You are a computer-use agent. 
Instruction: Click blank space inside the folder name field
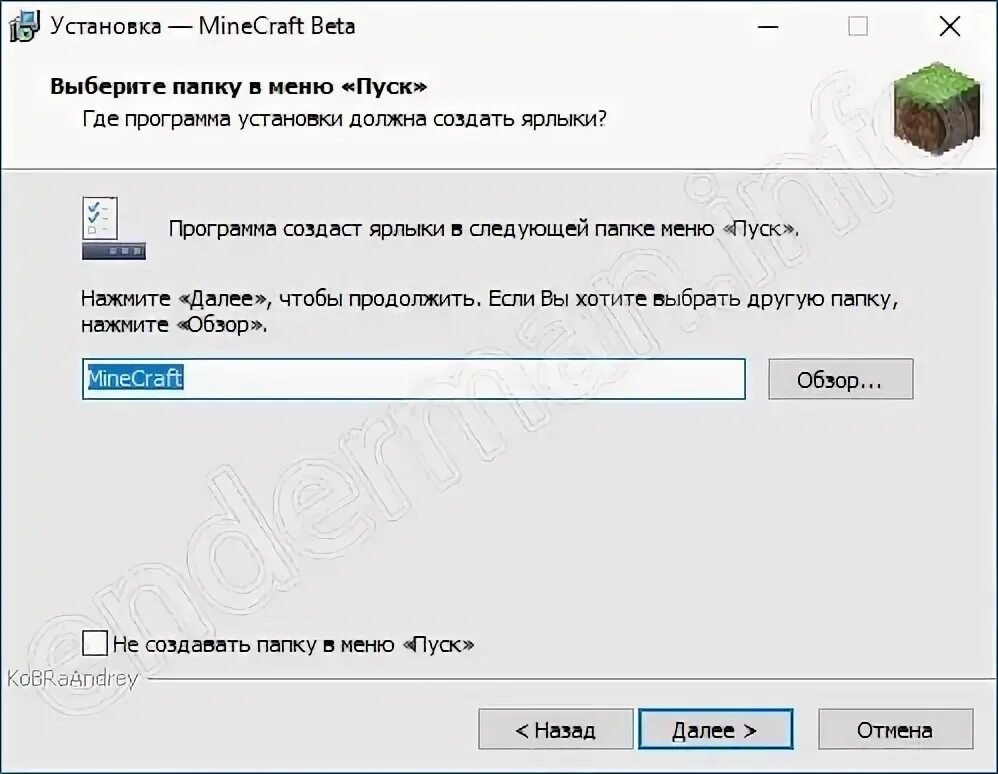[463, 379]
